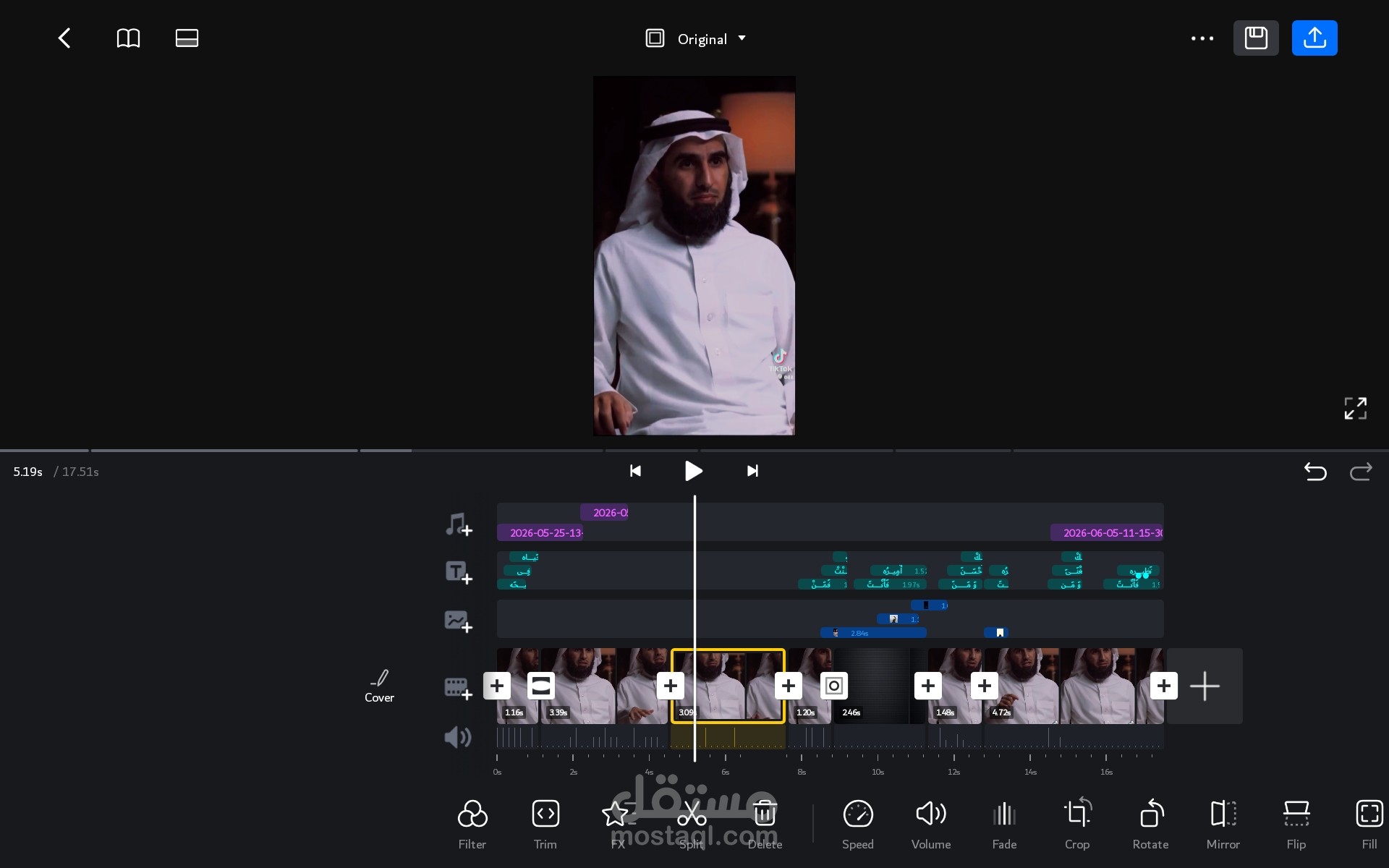Seek using the progress bar under preview
This screenshot has height=868, width=1389.
(x=694, y=451)
